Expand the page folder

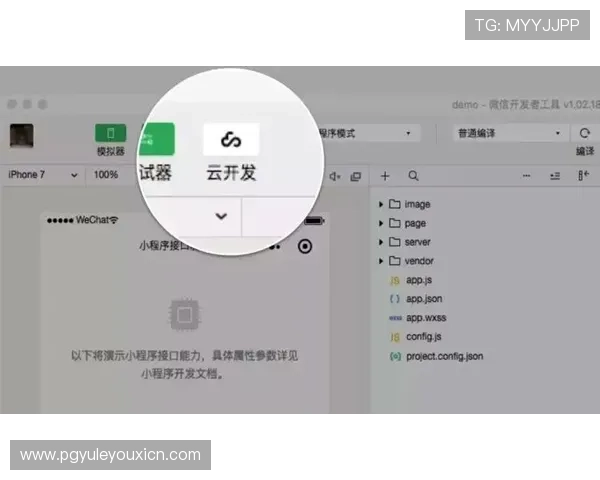point(381,223)
